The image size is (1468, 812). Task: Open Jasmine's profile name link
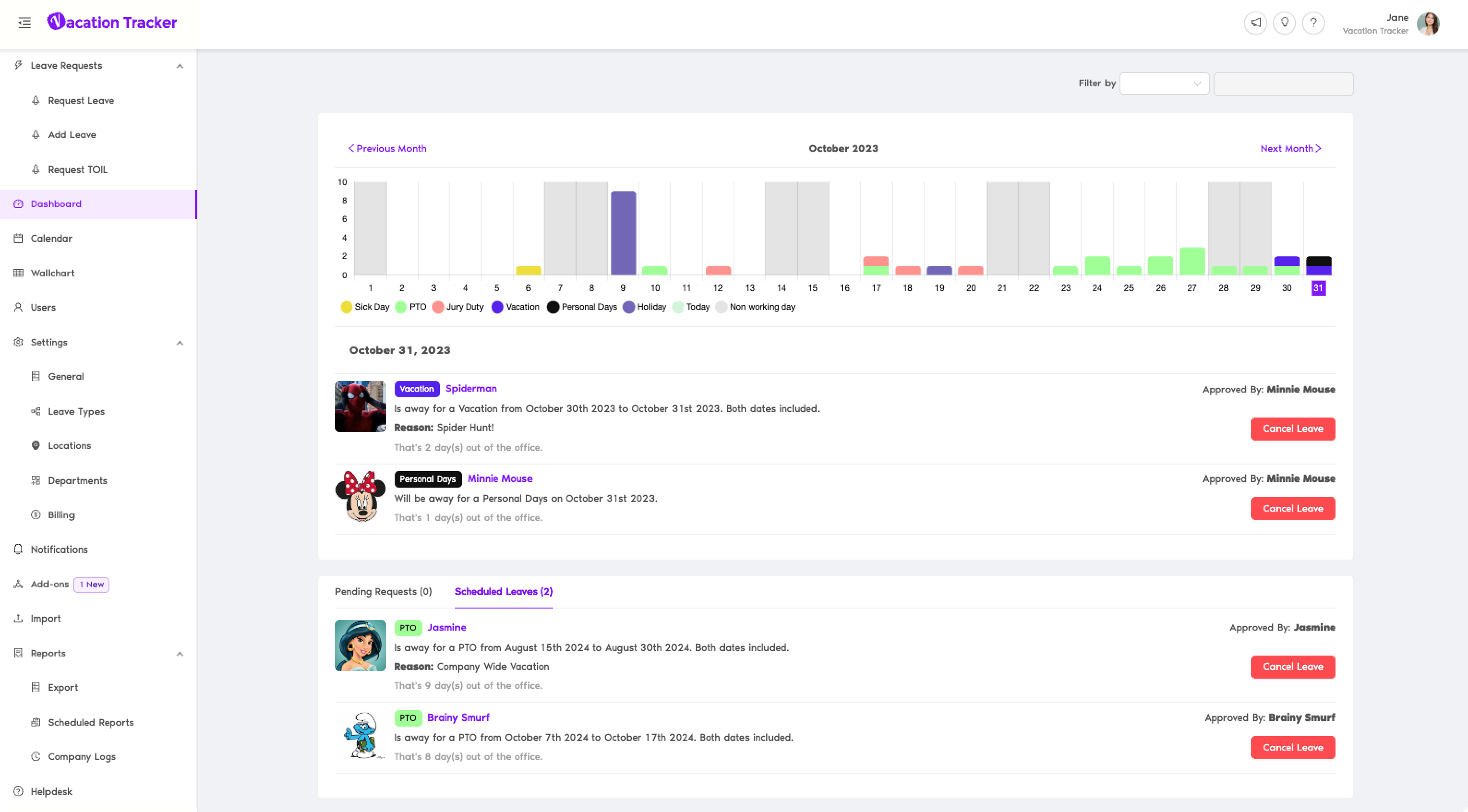[447, 627]
